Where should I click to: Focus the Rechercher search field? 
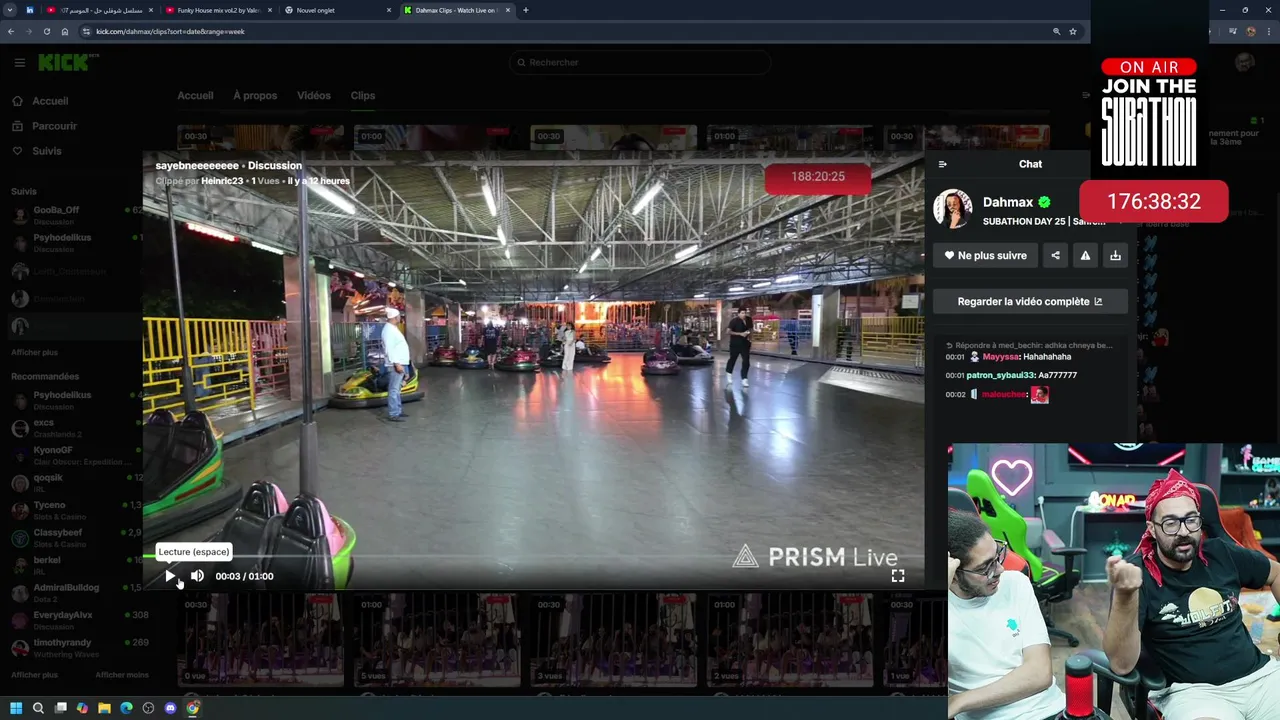pyautogui.click(x=640, y=62)
